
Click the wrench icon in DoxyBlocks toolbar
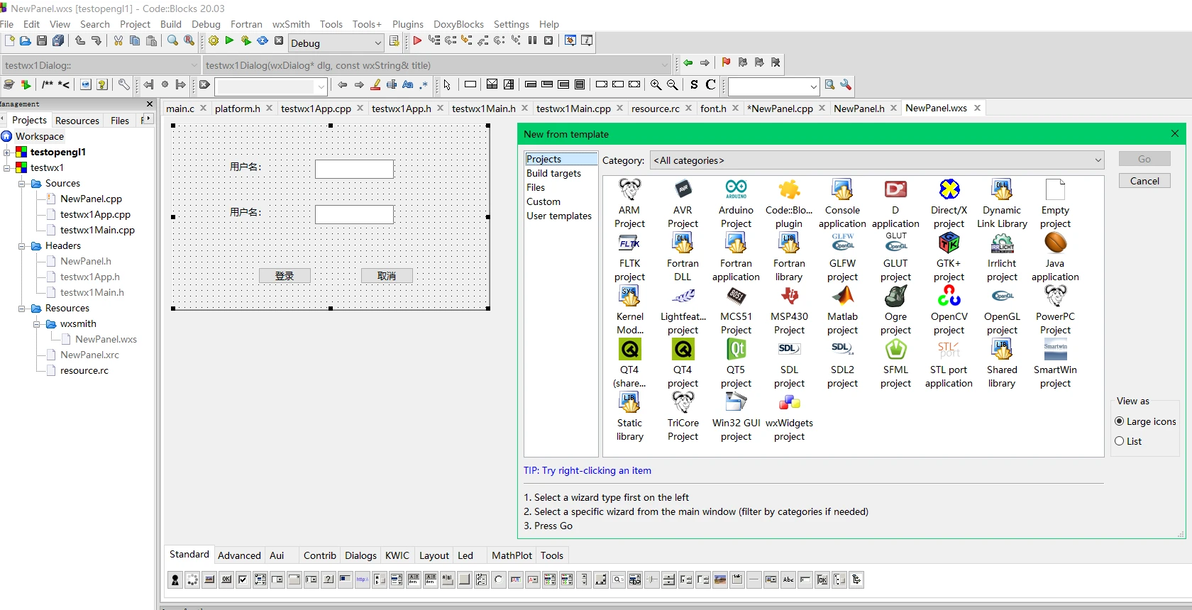pos(123,84)
